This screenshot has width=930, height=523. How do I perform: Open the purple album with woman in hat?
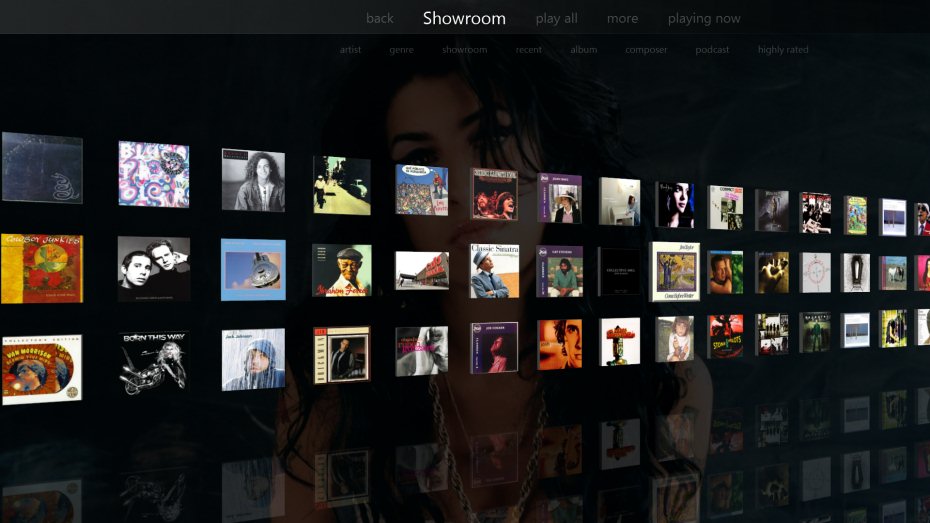pyautogui.click(x=559, y=198)
